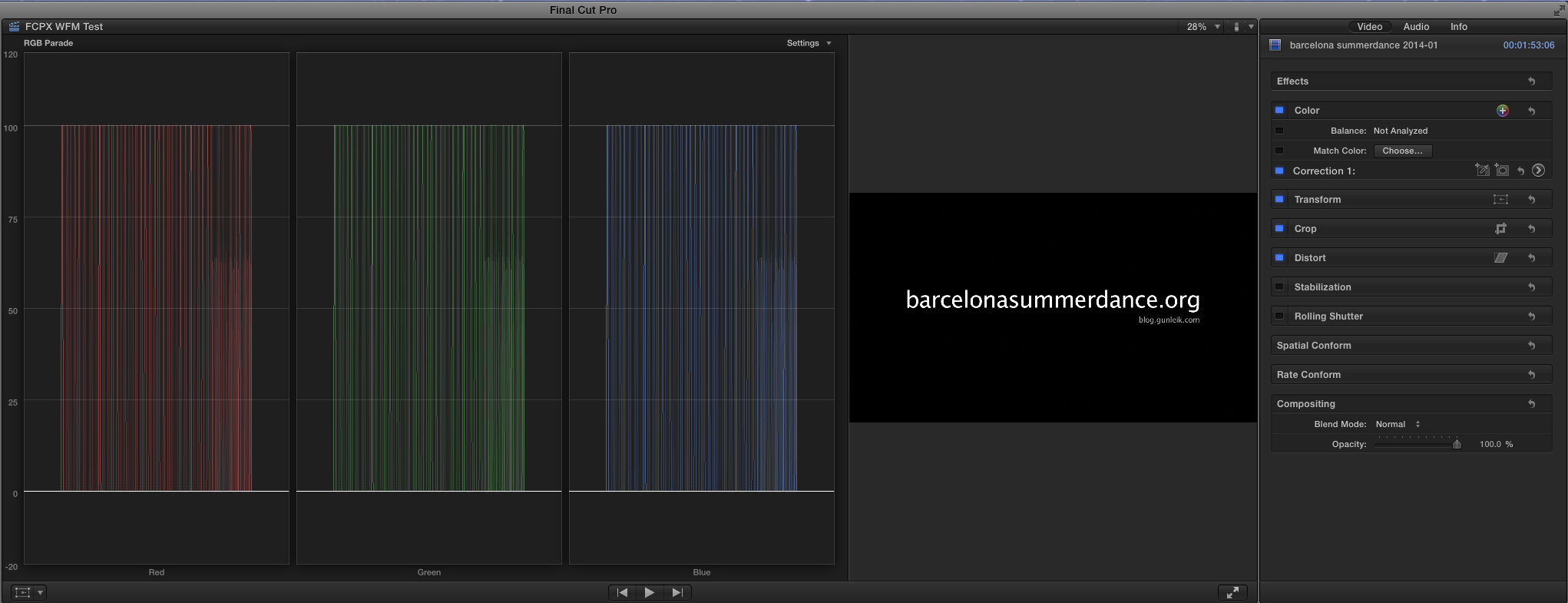Screen dimensions: 1568x603
Task: Open the viewer display options menu
Action: pyautogui.click(x=1242, y=27)
